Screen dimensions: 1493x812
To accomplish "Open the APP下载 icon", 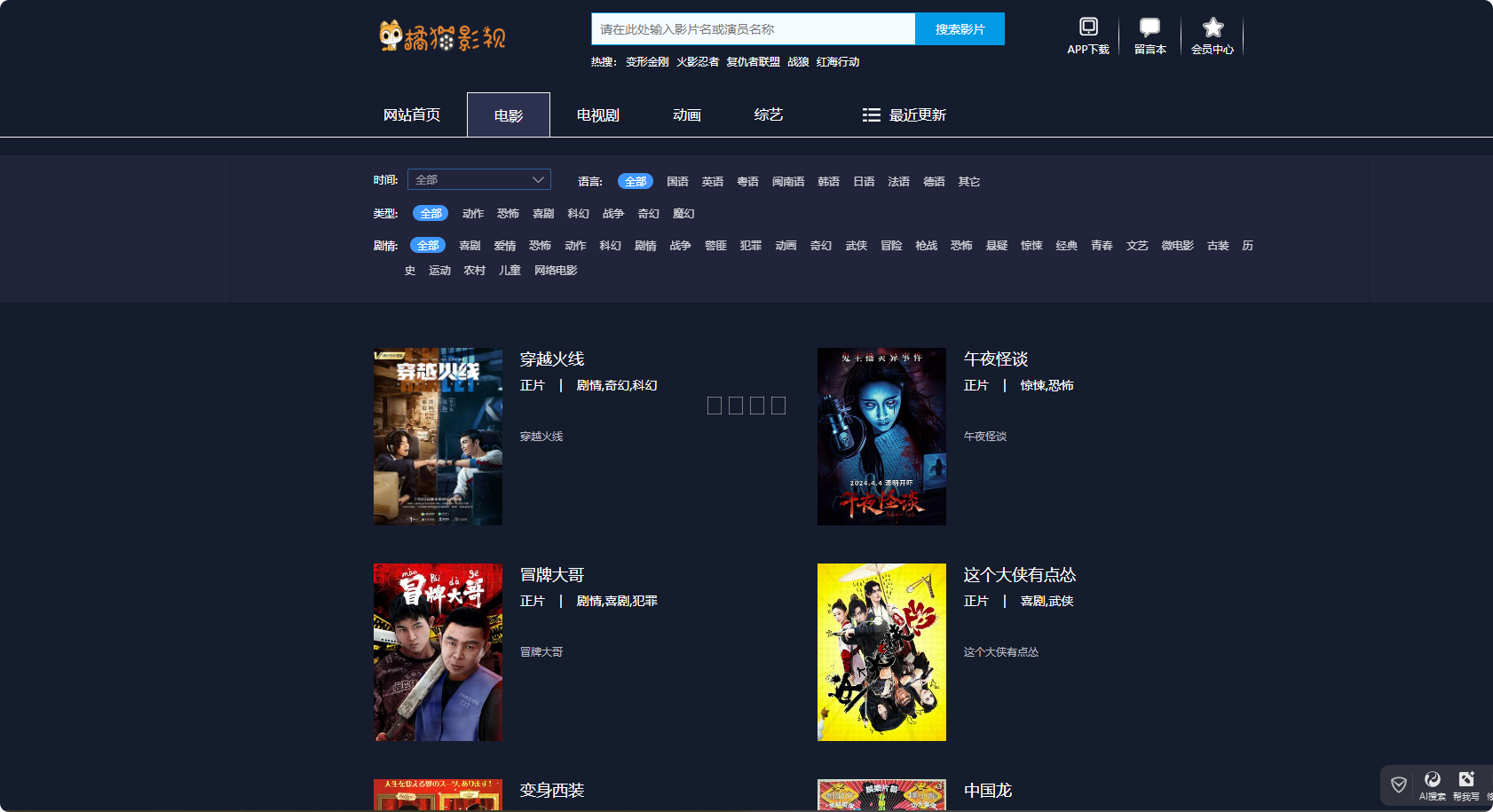I will (x=1088, y=27).
